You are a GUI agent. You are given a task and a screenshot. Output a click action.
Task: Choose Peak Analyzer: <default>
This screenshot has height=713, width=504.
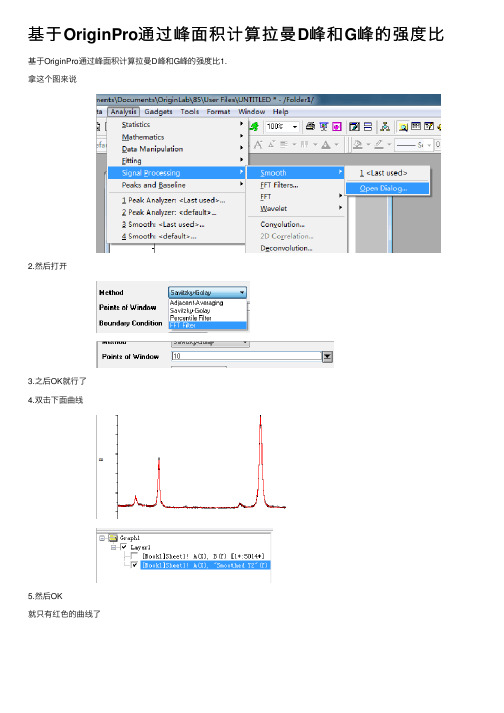point(169,212)
